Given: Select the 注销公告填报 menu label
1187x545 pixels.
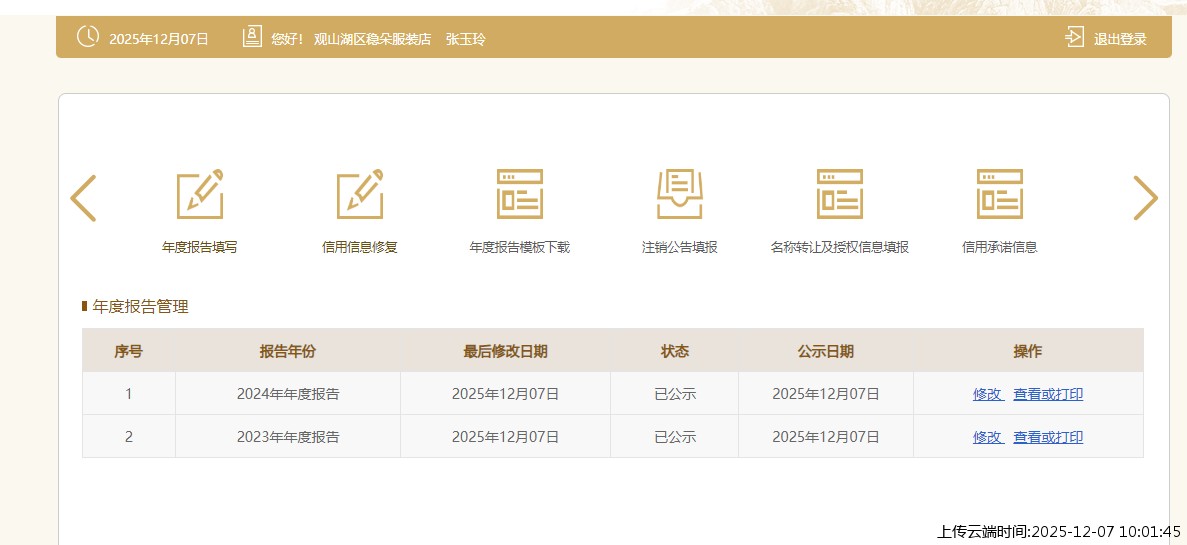Looking at the screenshot, I should tap(680, 247).
